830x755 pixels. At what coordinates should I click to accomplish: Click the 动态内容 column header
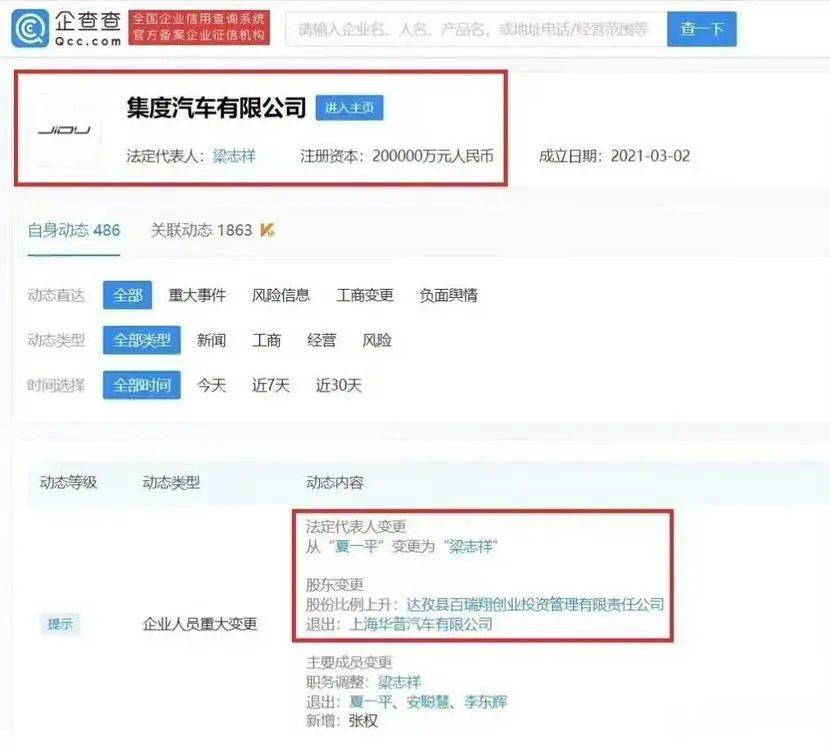click(335, 482)
